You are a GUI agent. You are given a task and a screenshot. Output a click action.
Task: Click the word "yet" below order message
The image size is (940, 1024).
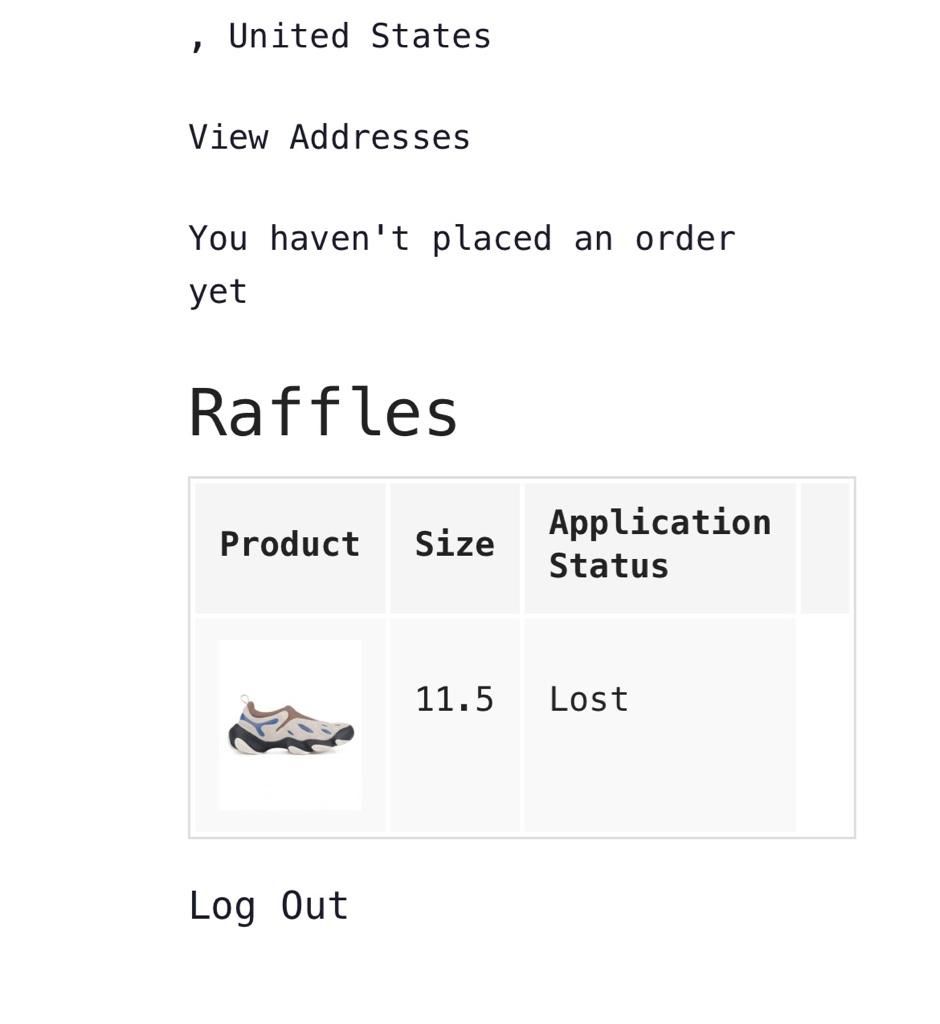pyautogui.click(x=217, y=292)
